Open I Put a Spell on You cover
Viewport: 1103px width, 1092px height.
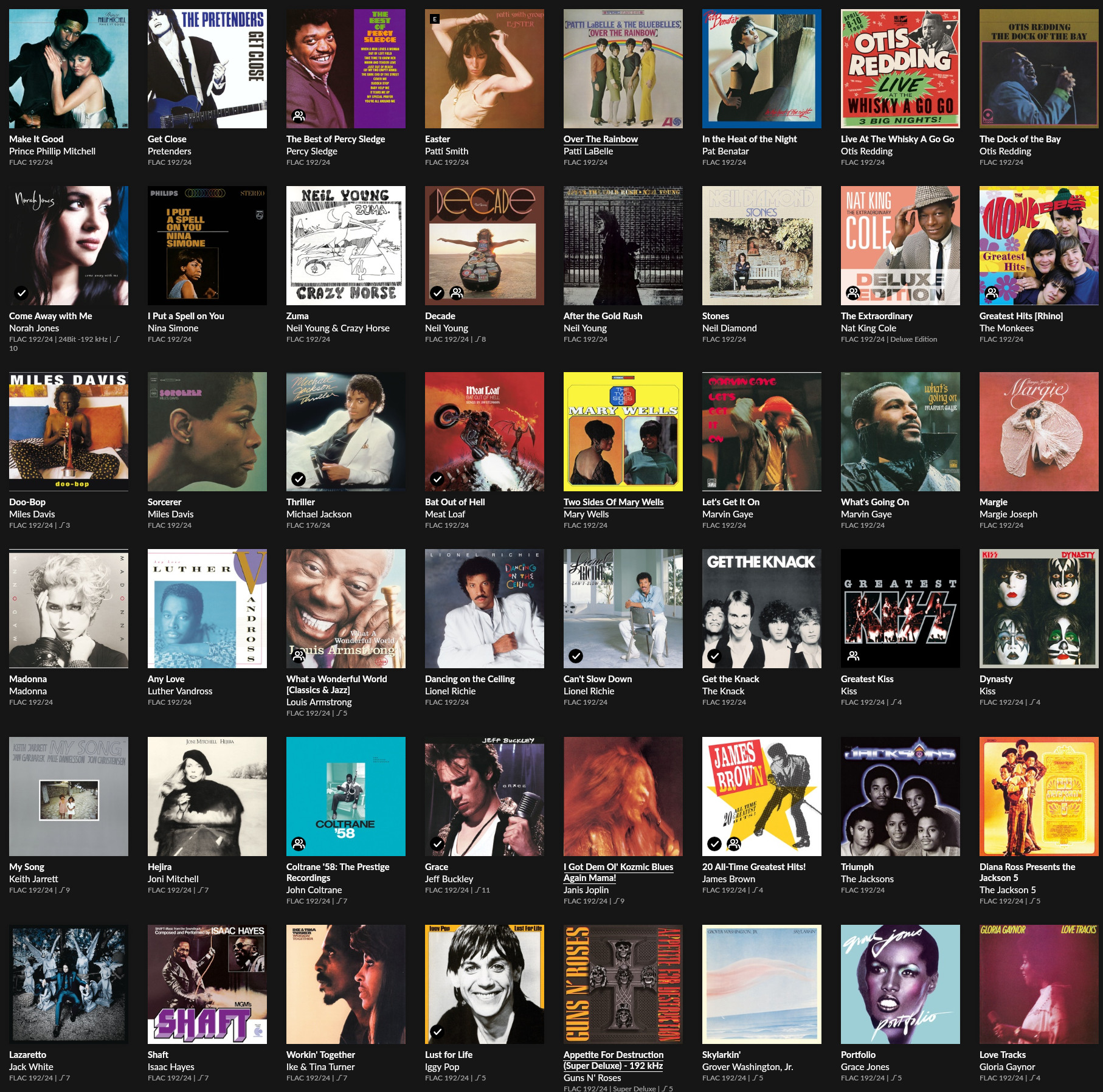point(207,246)
